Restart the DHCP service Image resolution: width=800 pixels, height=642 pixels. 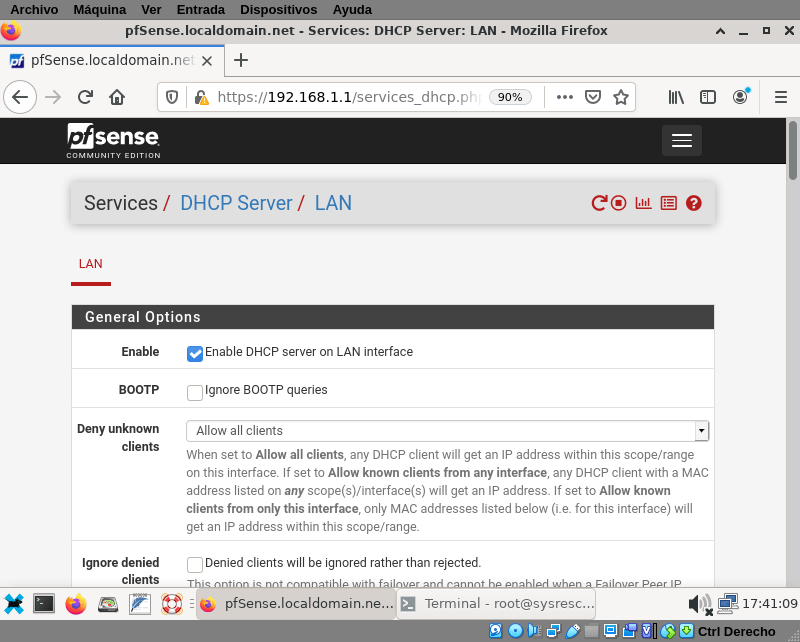click(599, 203)
